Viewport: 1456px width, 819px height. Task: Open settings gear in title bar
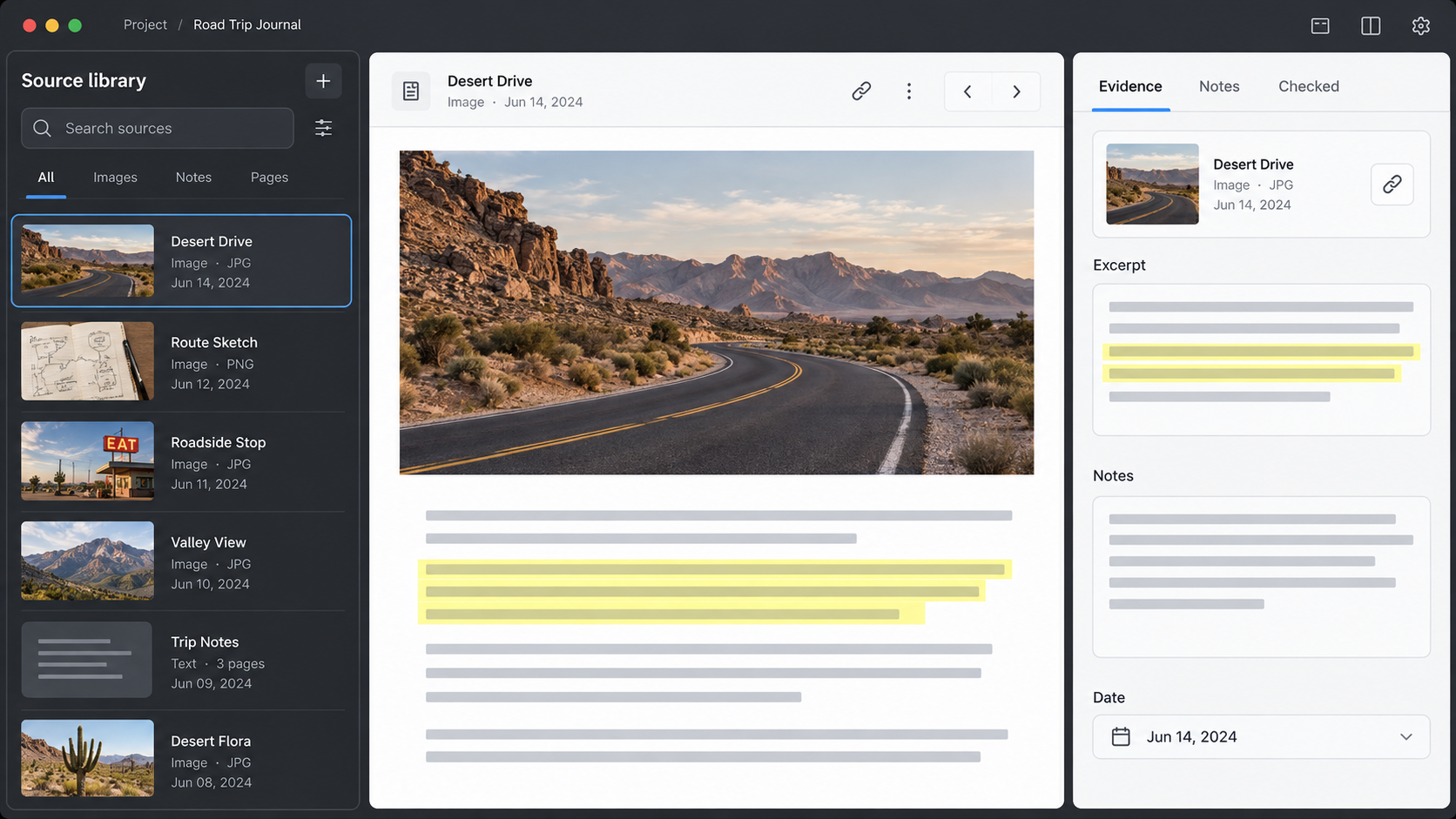1421,25
